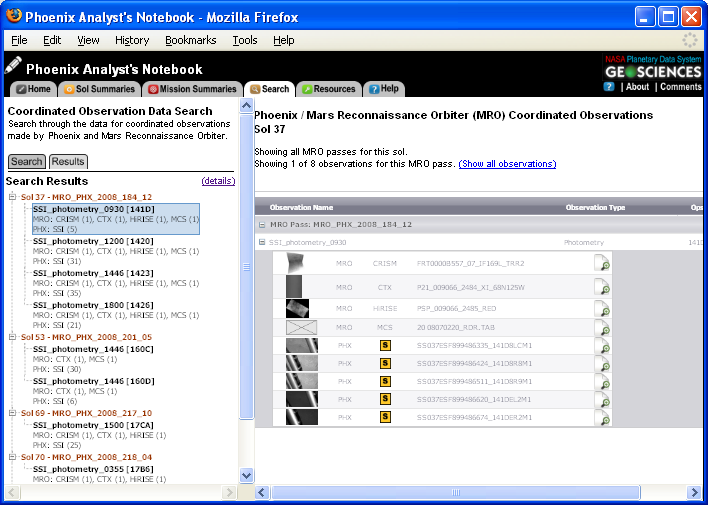The image size is (708, 505).
Task: Collapse the MRO Pass group row
Action: [x=263, y=225]
